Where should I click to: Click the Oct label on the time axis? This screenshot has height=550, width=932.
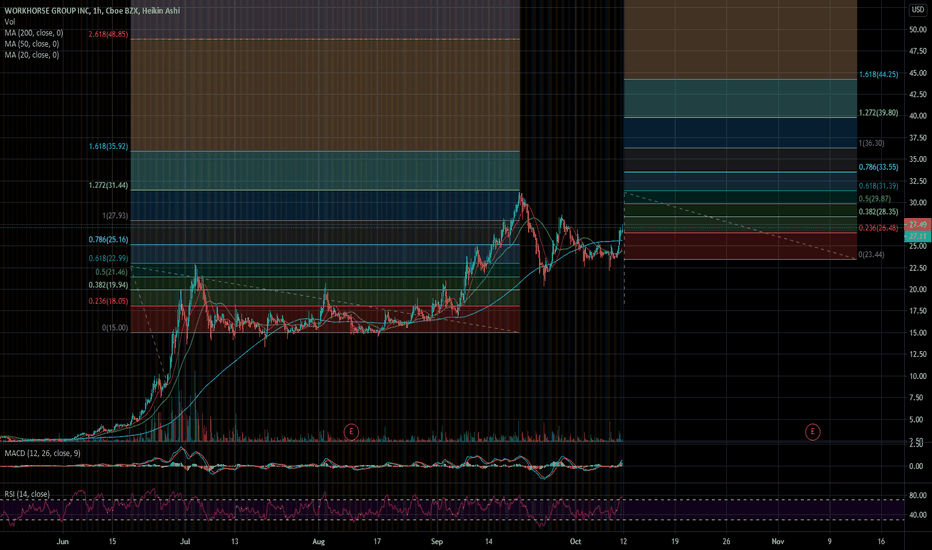[575, 542]
